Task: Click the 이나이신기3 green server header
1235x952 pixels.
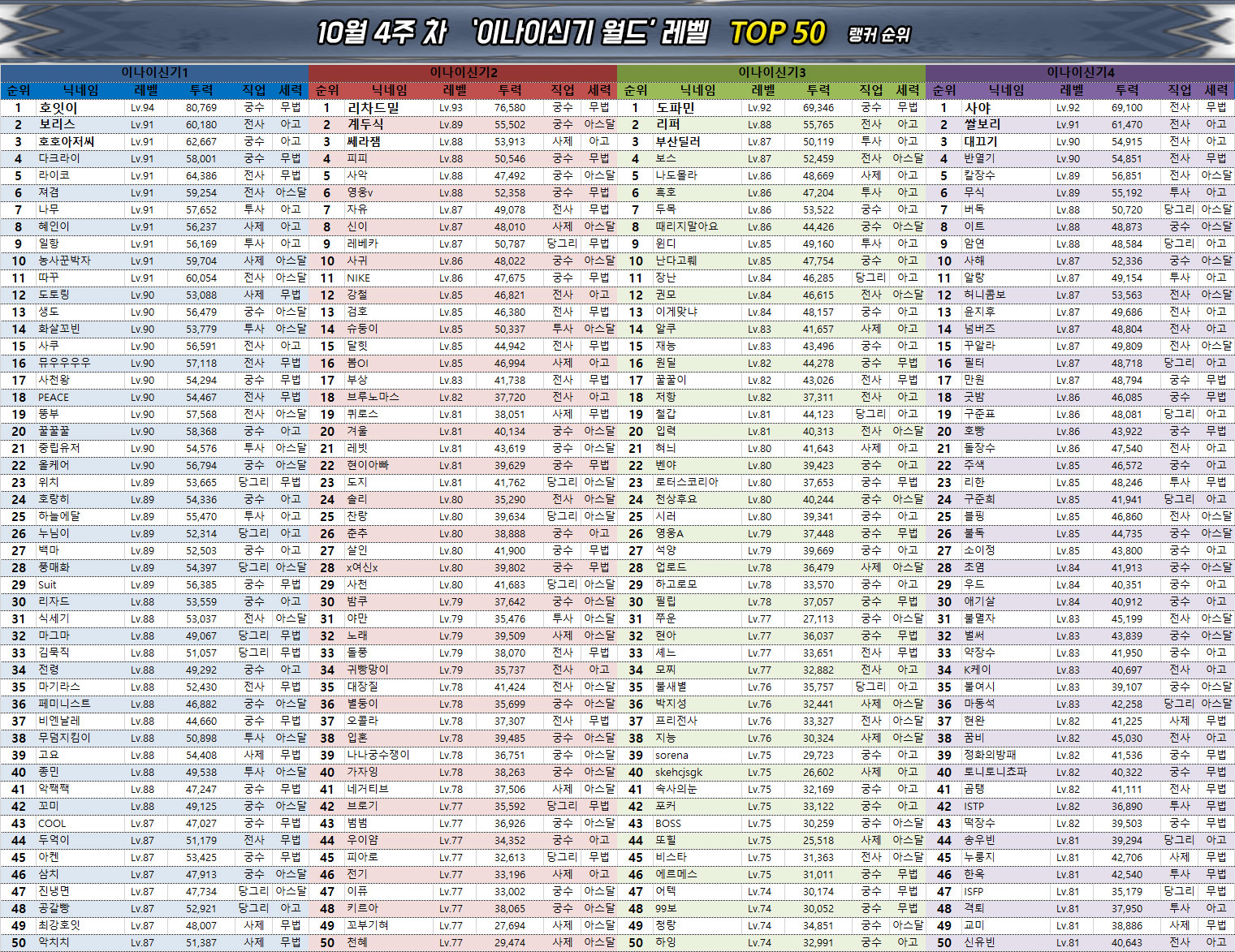Action: [771, 72]
